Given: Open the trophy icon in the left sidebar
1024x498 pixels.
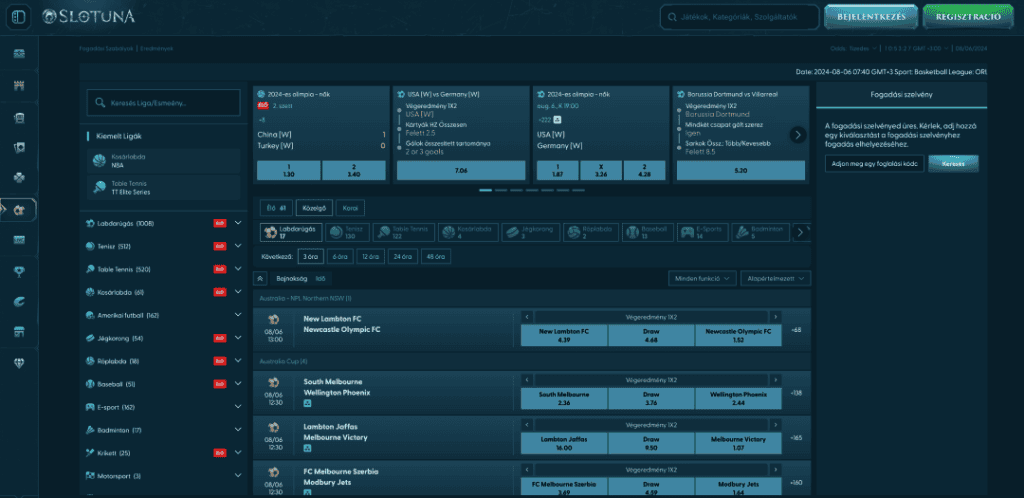Looking at the screenshot, I should 19,271.
